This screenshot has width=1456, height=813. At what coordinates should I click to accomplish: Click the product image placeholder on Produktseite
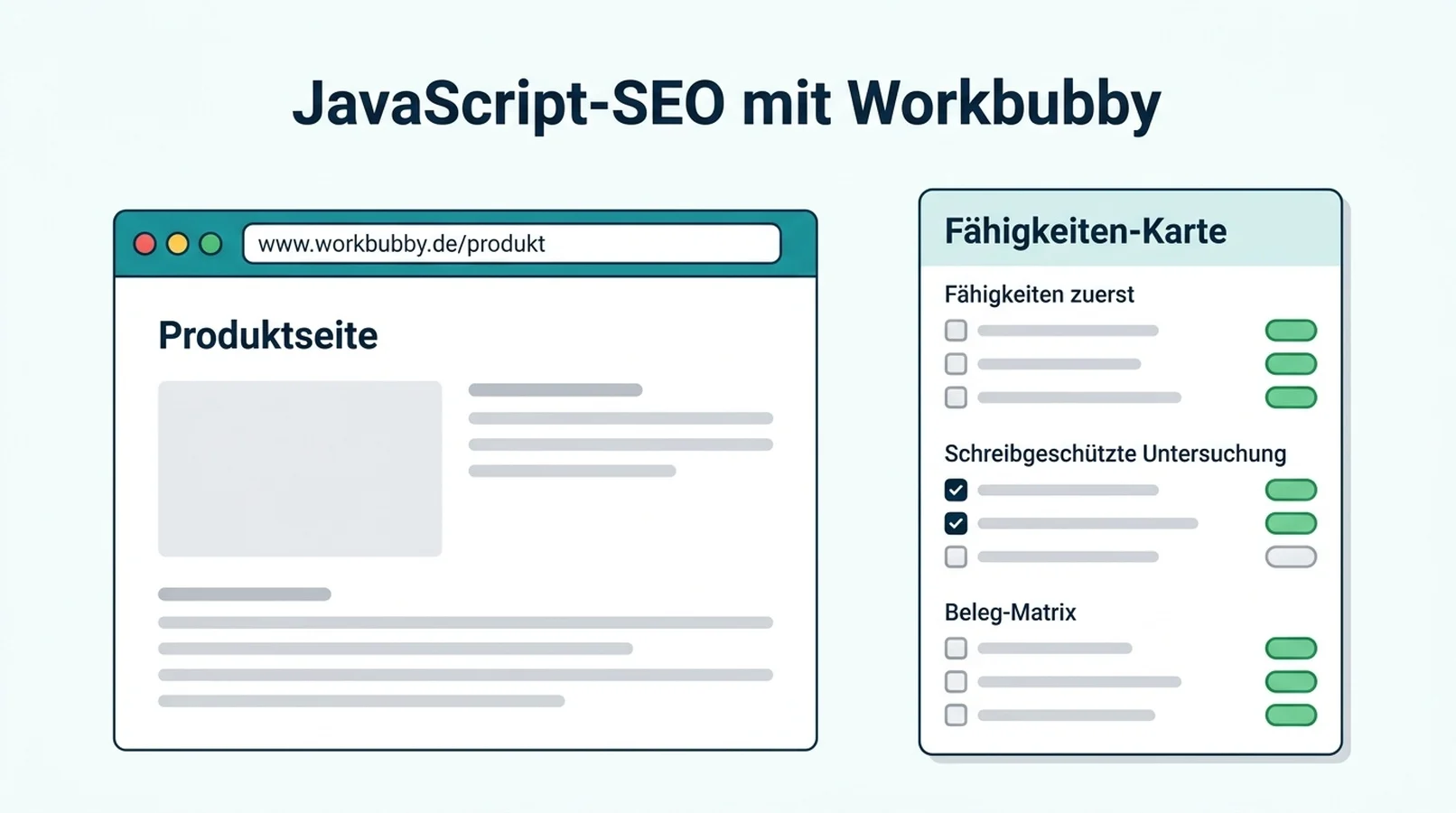300,469
